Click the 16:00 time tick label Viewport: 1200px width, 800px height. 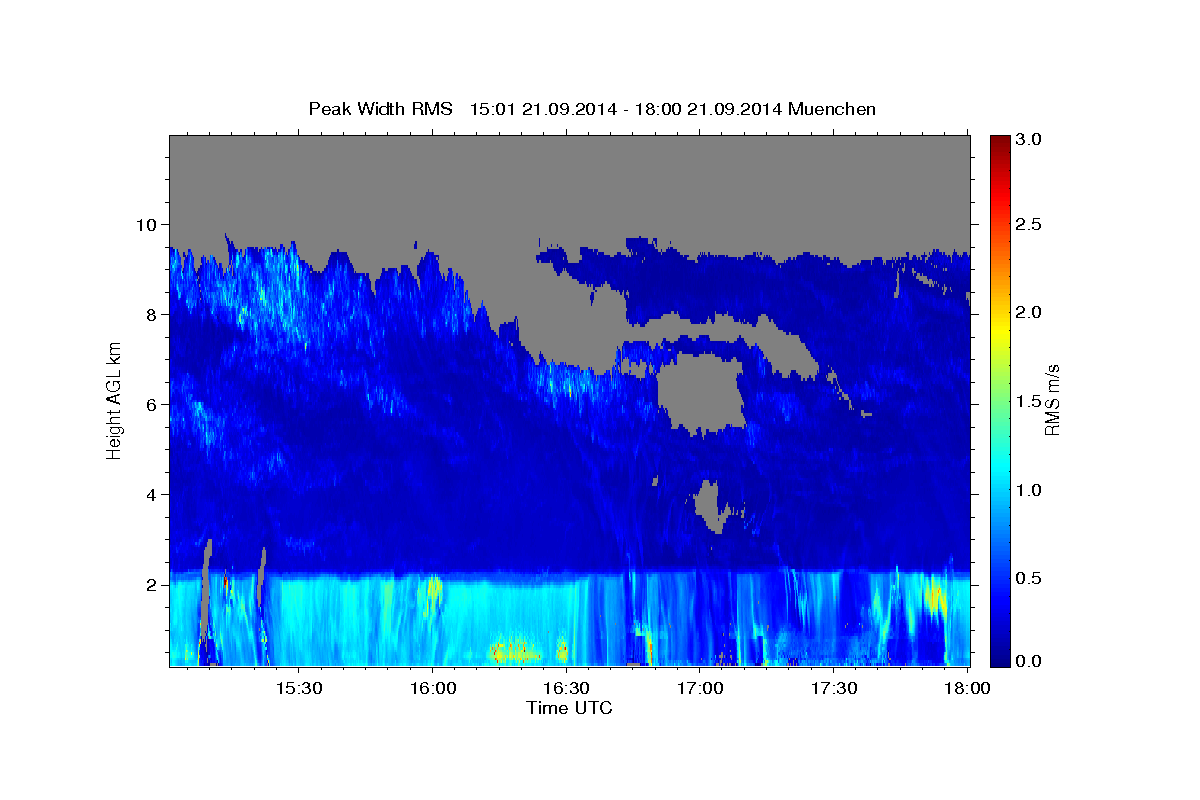tap(432, 688)
